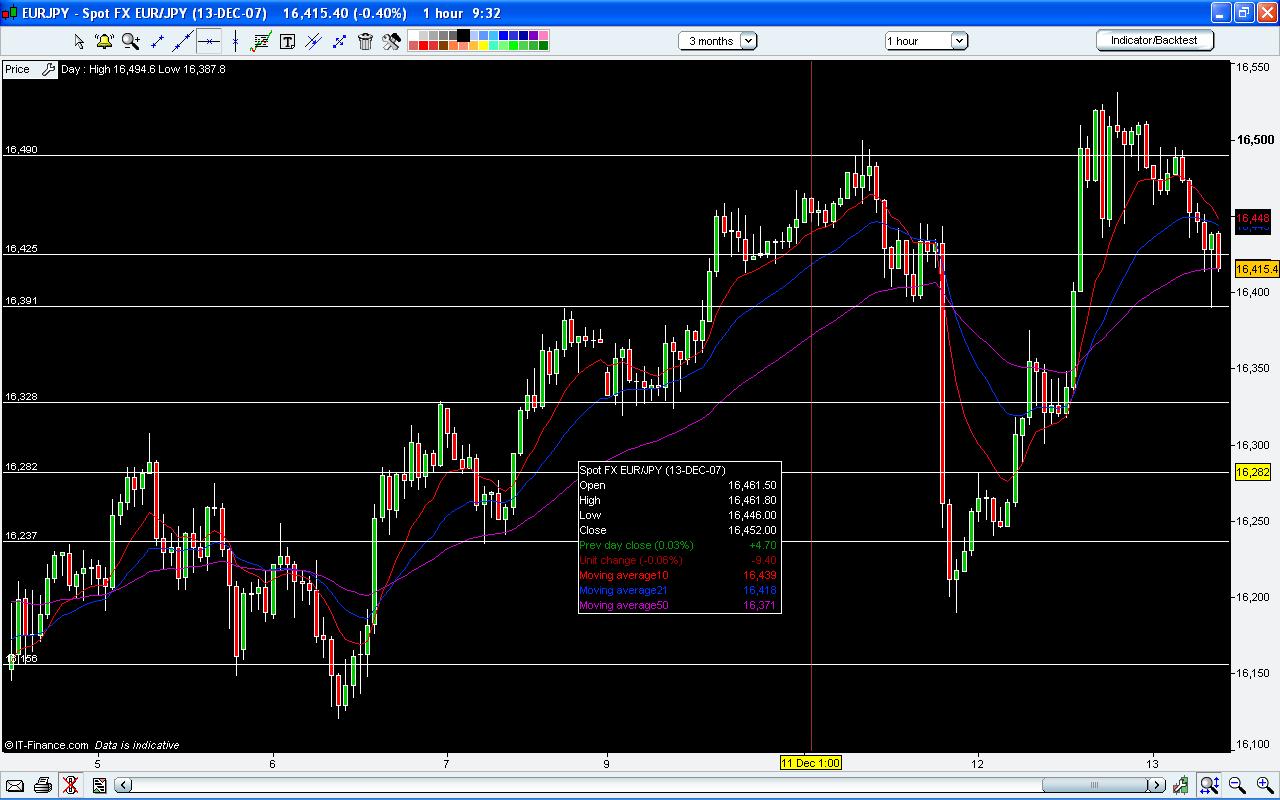Image resolution: width=1280 pixels, height=800 pixels.
Task: Click the 16,500 value on price axis
Action: click(x=1255, y=140)
